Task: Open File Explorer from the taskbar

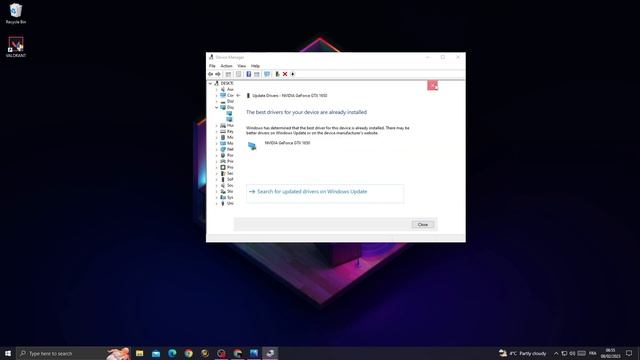Action: [140, 353]
